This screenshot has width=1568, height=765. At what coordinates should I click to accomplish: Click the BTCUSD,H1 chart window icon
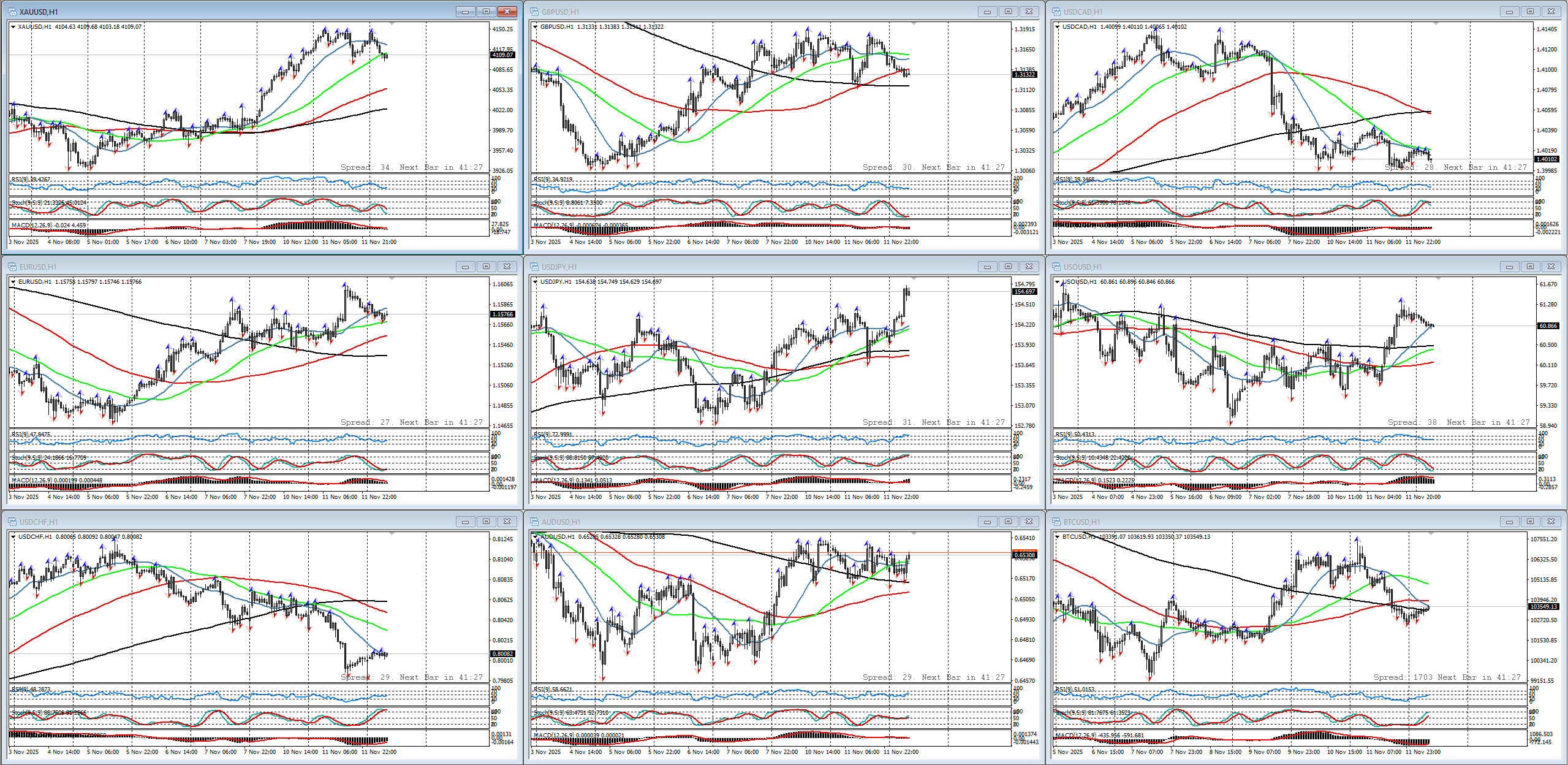point(1056,522)
